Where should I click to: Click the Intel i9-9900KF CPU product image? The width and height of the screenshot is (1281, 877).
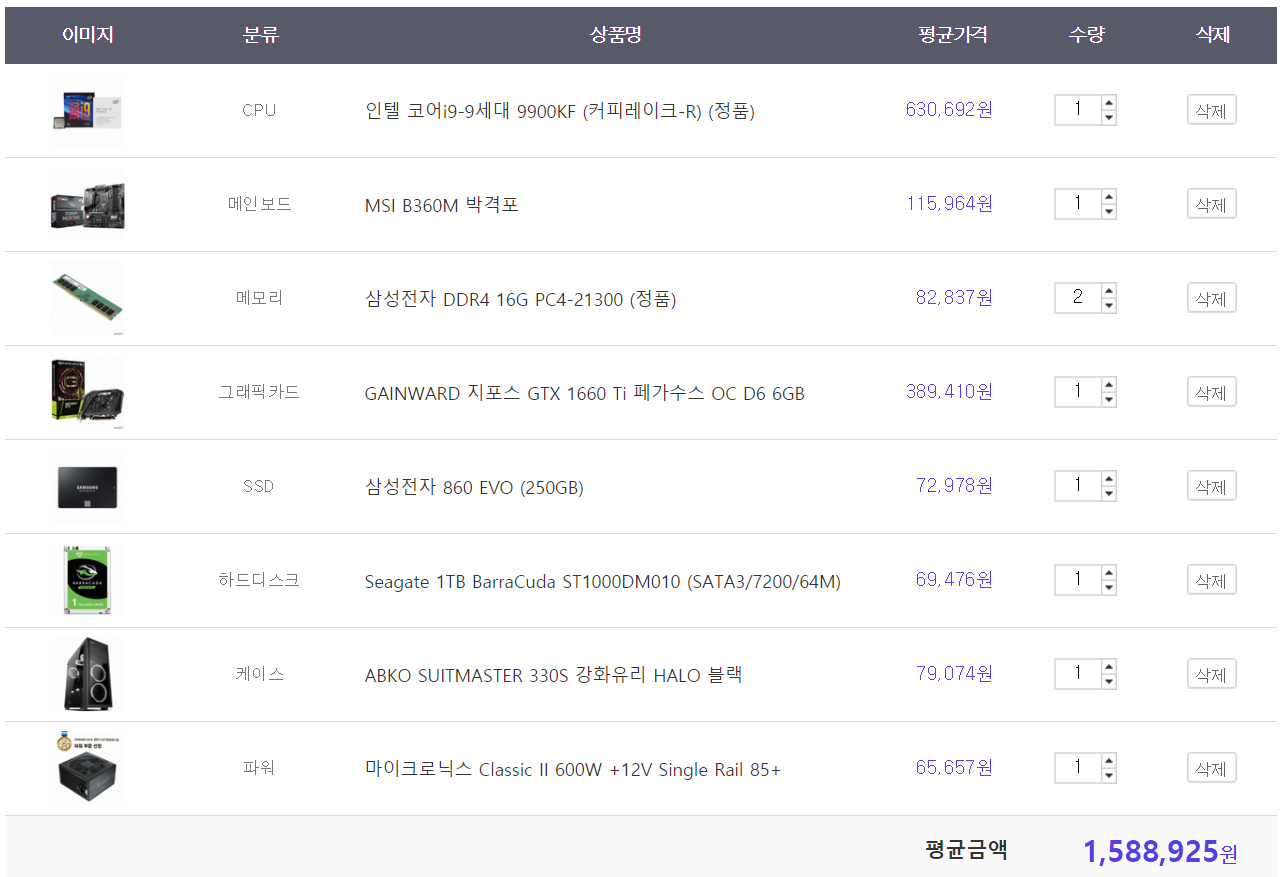pos(88,110)
